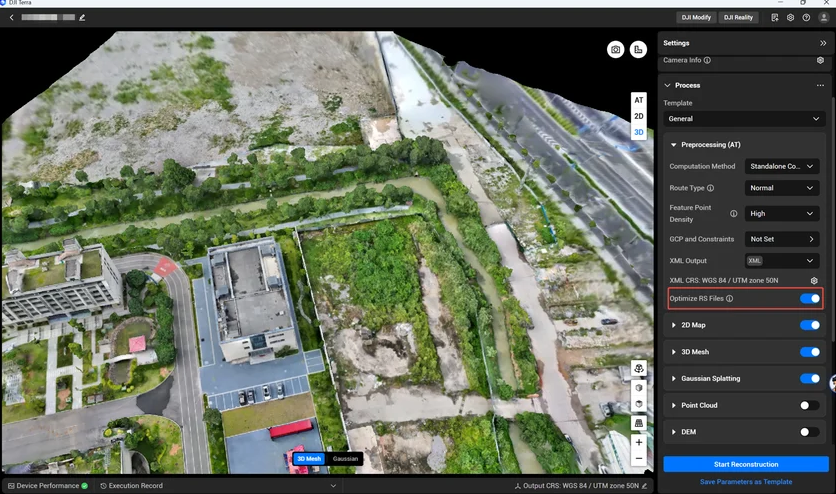Switch to the AT view tab
836x494 pixels.
coord(639,100)
